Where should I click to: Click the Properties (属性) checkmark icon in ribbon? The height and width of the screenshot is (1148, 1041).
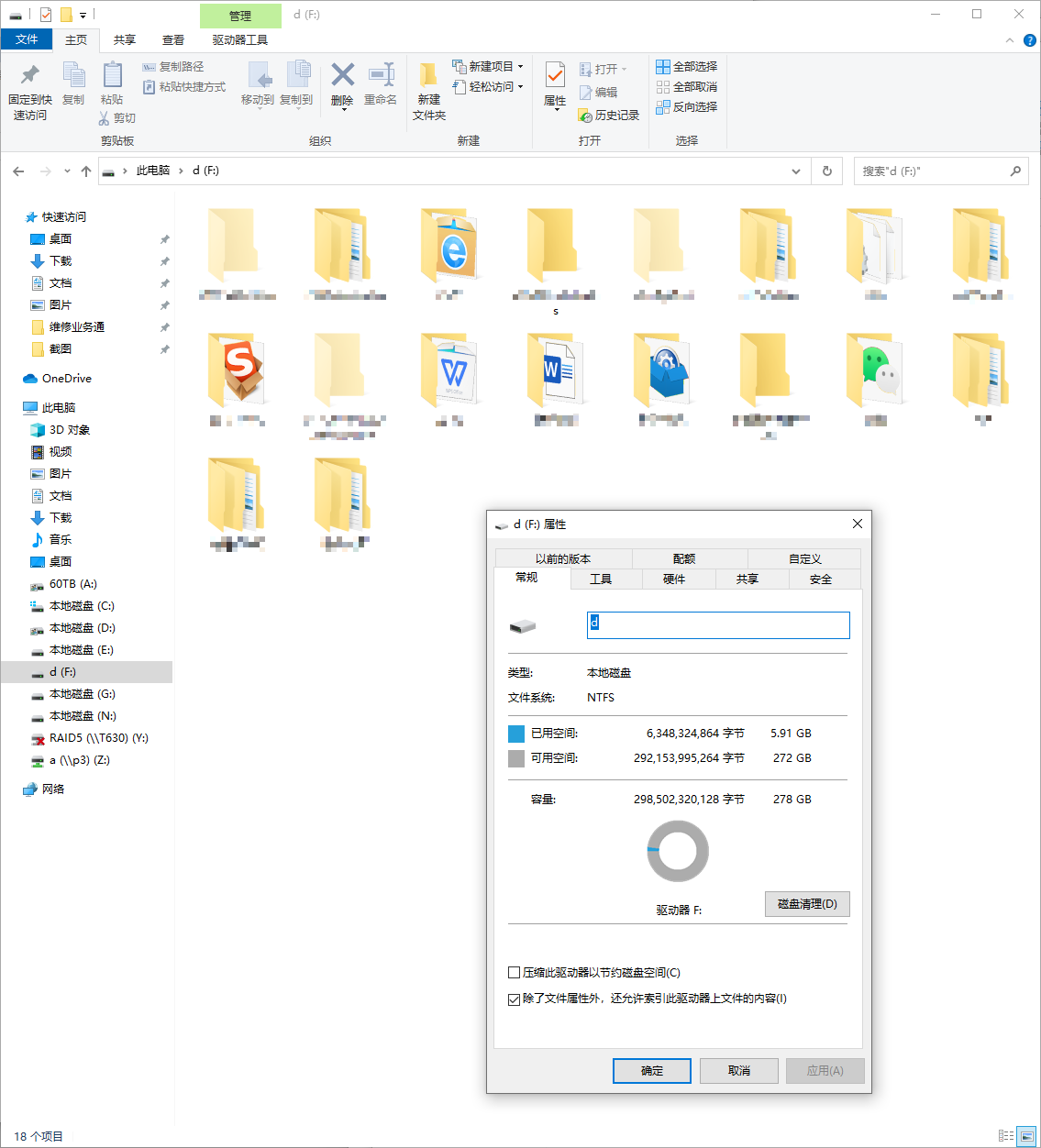pyautogui.click(x=555, y=75)
